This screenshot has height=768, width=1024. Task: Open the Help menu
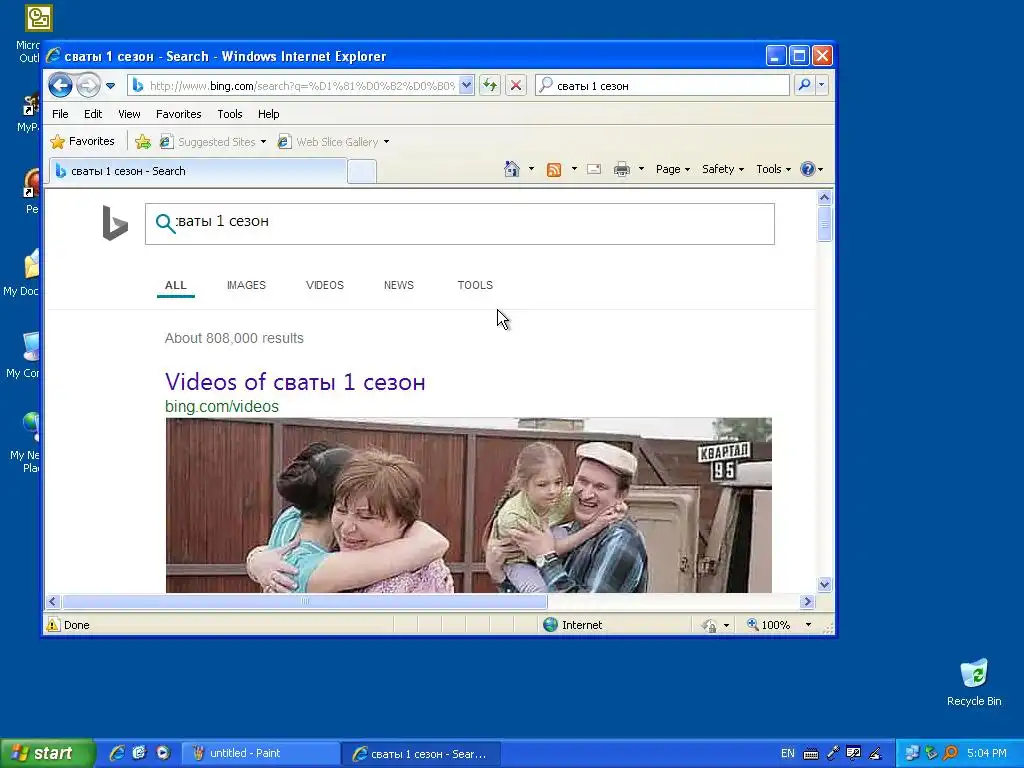click(x=268, y=114)
